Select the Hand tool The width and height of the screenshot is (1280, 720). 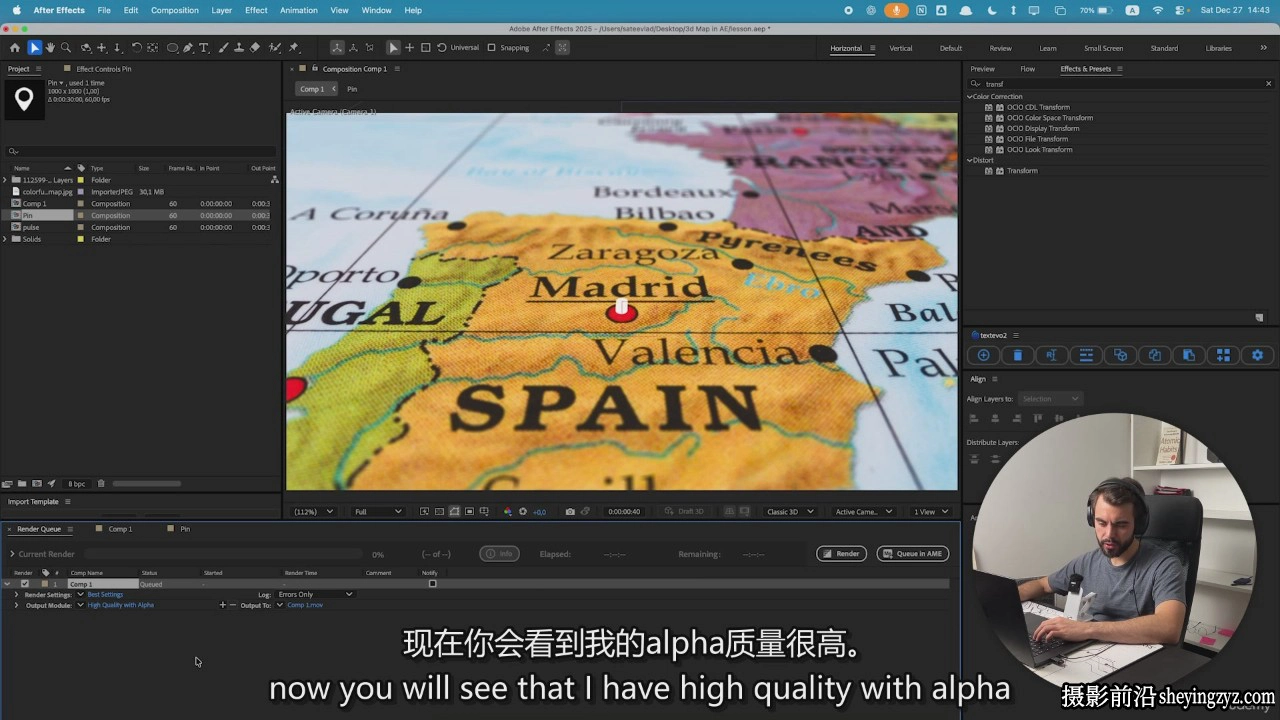click(x=50, y=47)
